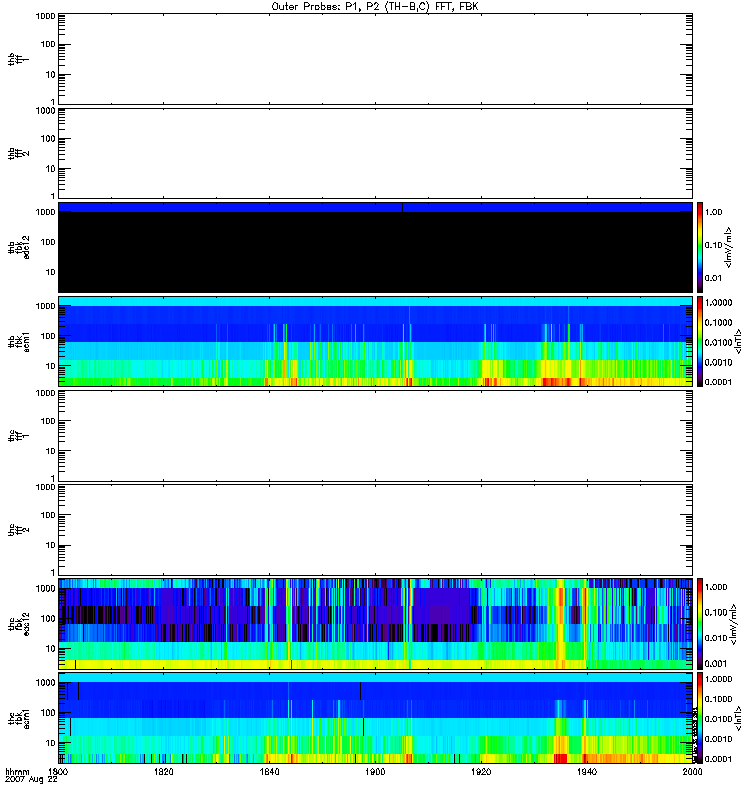The height and width of the screenshot is (800, 750).
Task: Click the 1920 time tick label
Action: [481, 771]
